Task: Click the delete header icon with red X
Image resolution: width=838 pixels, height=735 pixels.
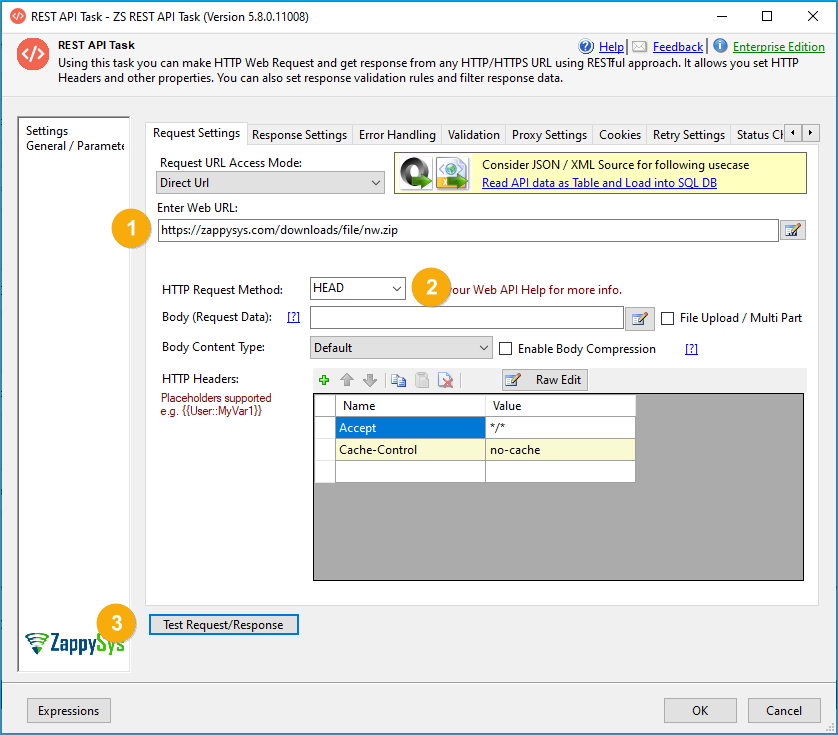Action: click(x=446, y=380)
